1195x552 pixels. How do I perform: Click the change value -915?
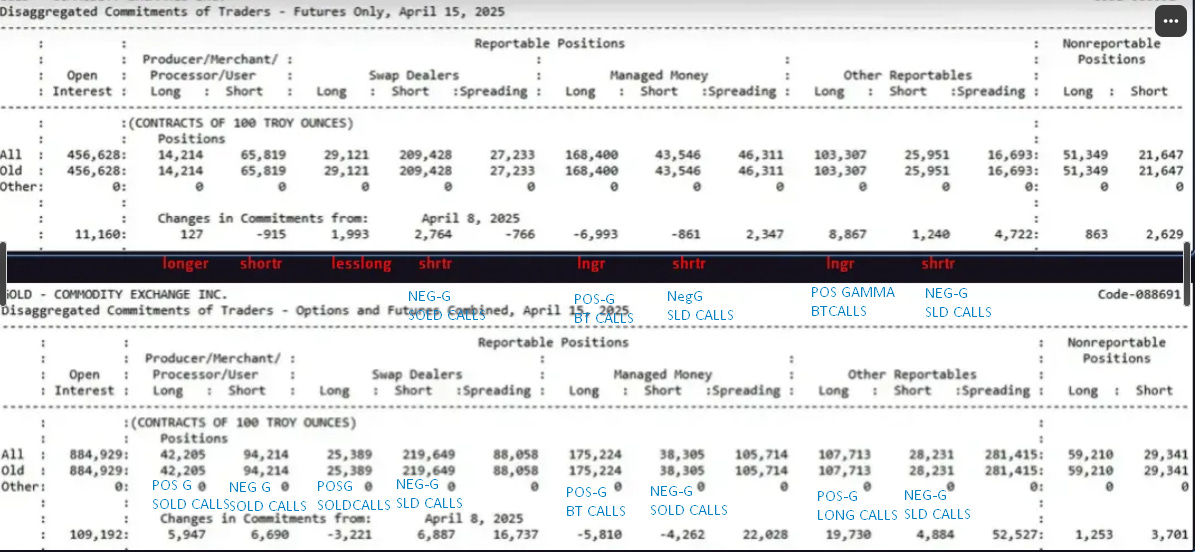click(x=271, y=235)
